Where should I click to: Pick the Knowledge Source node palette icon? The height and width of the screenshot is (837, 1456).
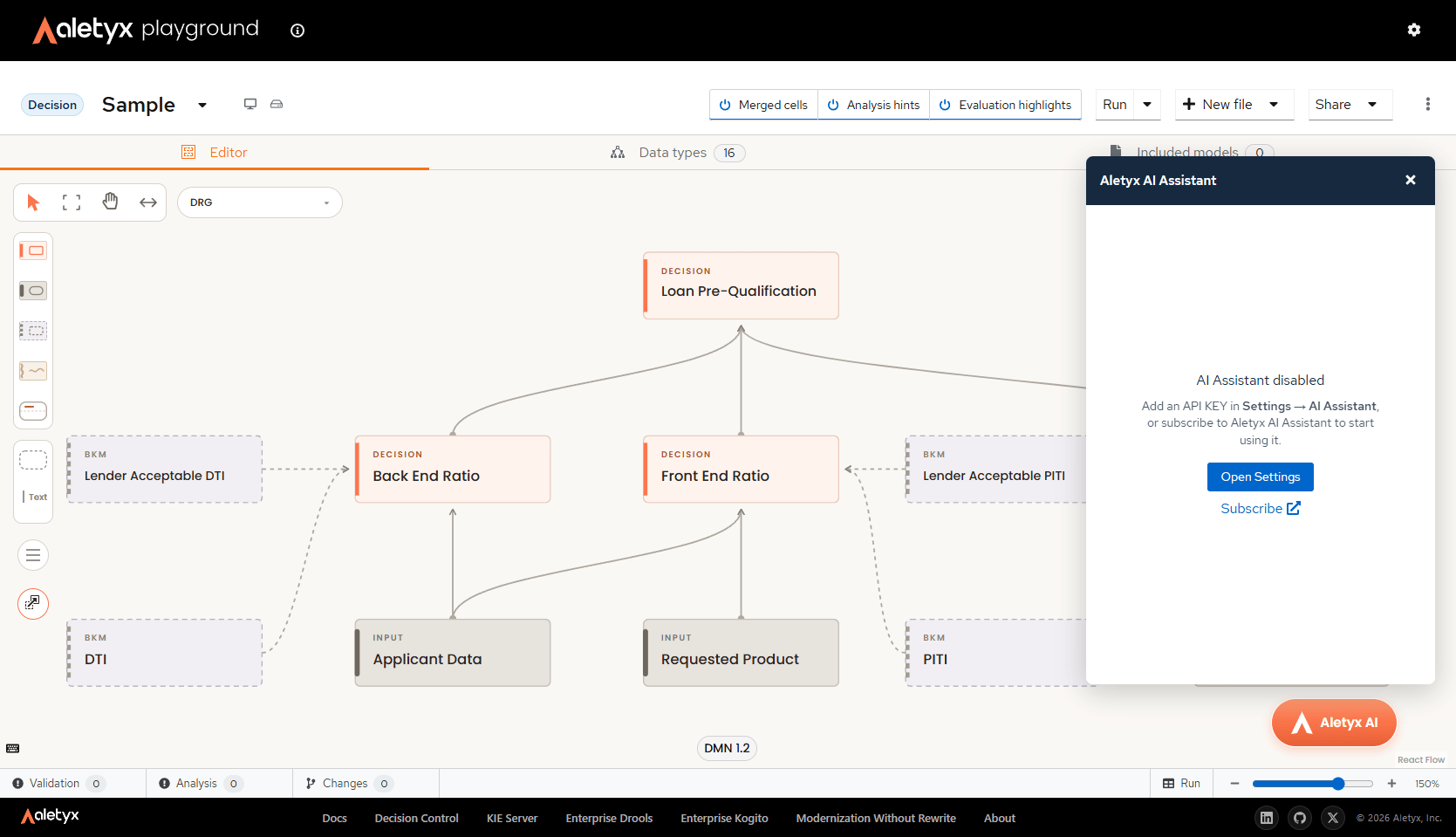coord(33,371)
